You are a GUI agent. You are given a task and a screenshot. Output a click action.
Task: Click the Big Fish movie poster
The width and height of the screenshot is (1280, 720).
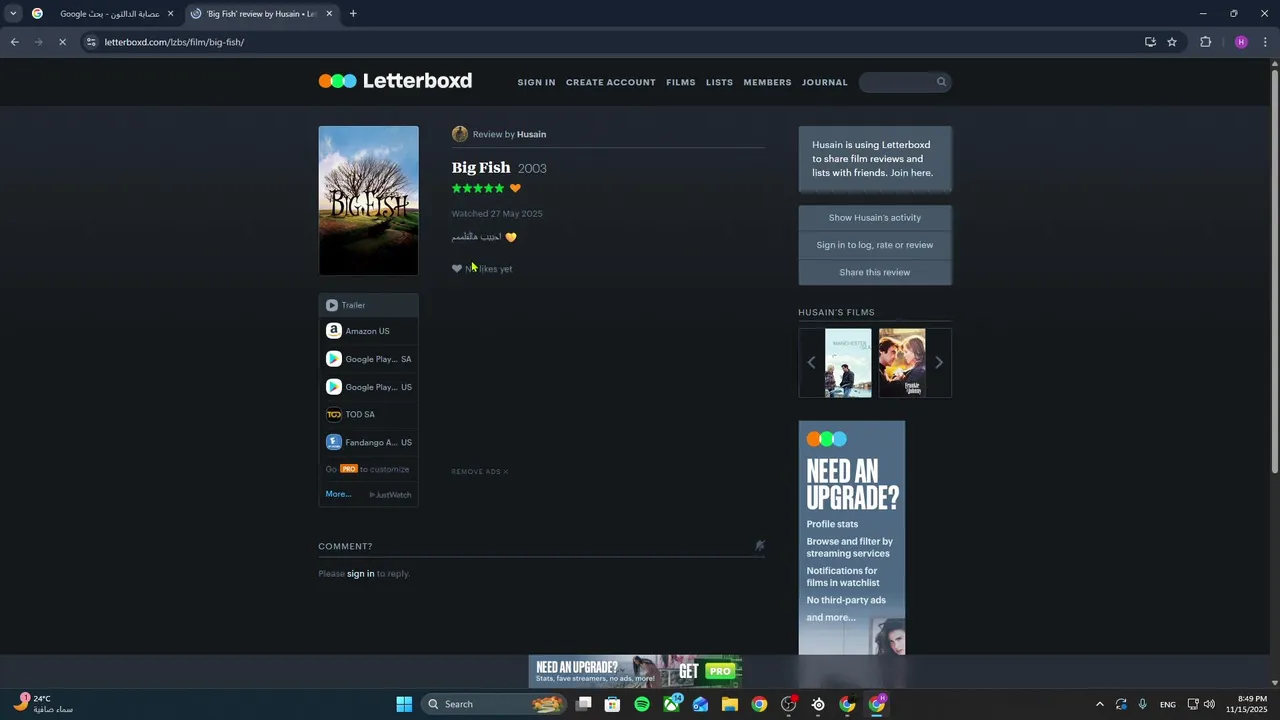pos(368,200)
